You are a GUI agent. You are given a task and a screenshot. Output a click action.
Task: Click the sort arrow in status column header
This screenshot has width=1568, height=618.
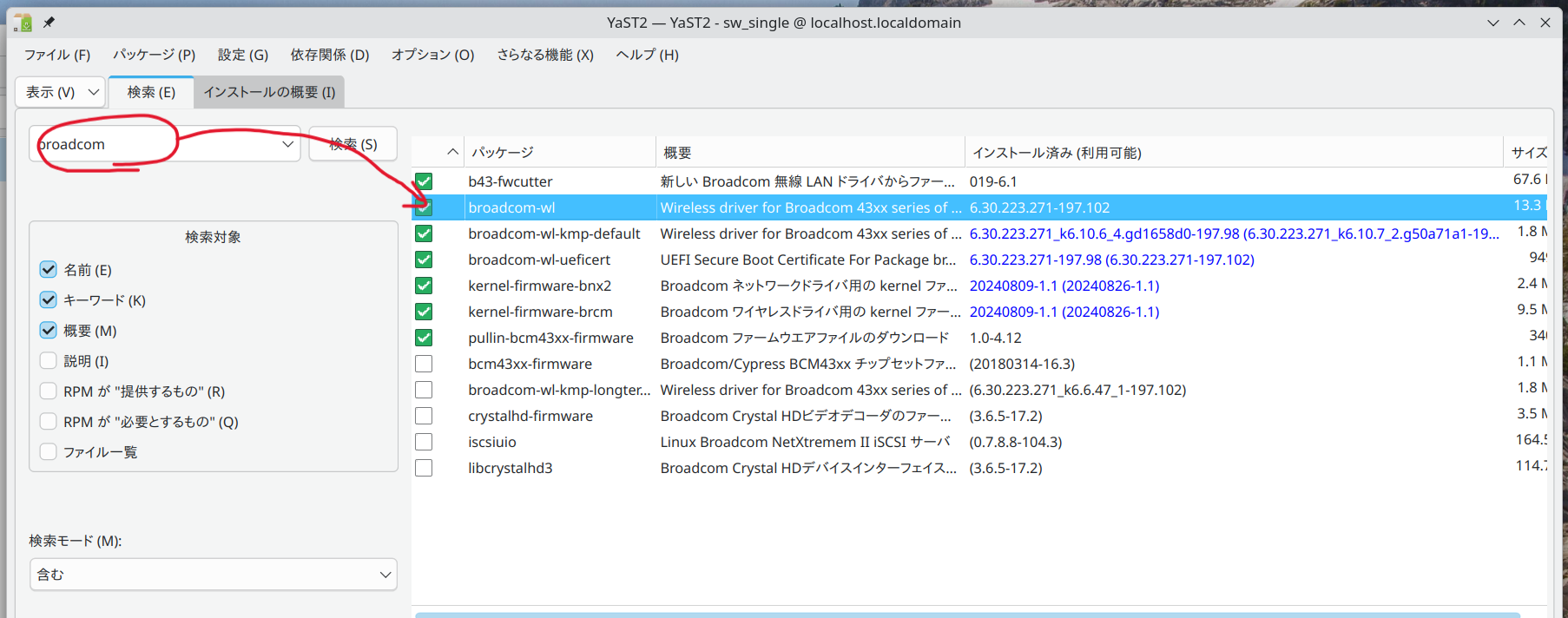click(452, 152)
